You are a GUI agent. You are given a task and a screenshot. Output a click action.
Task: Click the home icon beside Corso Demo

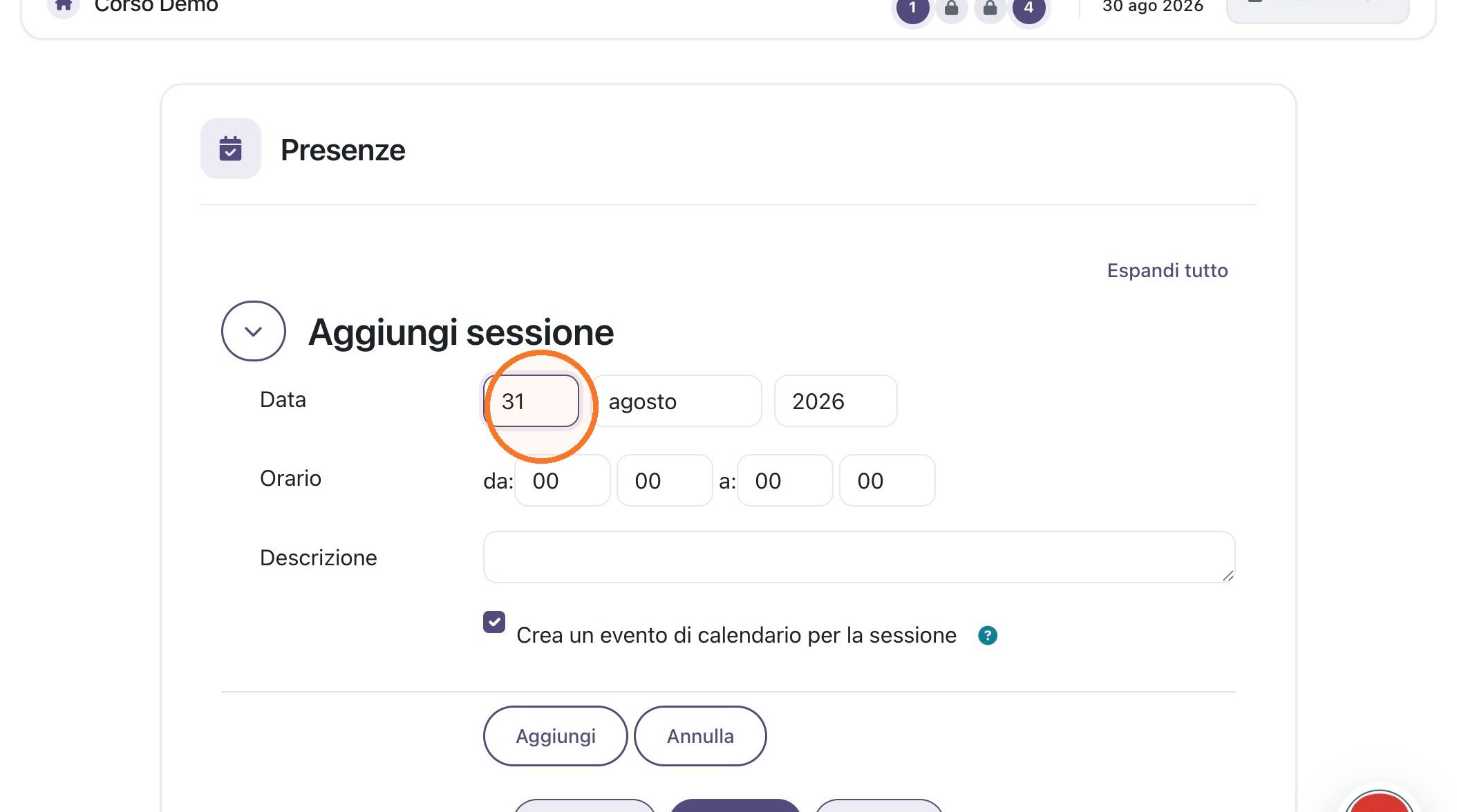[x=64, y=6]
